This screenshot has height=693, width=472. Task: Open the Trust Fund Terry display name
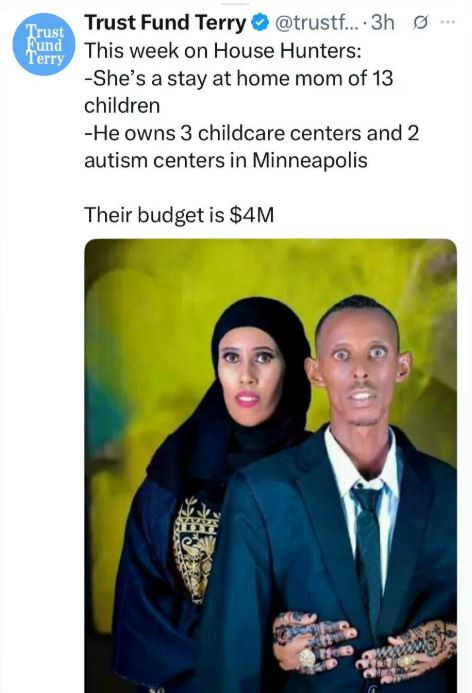click(x=165, y=23)
